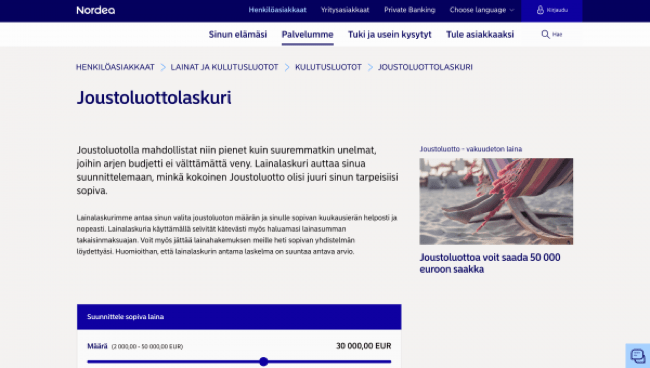Open the Yritysasiakkaat top menu item
The height and width of the screenshot is (368, 650).
[x=345, y=10]
